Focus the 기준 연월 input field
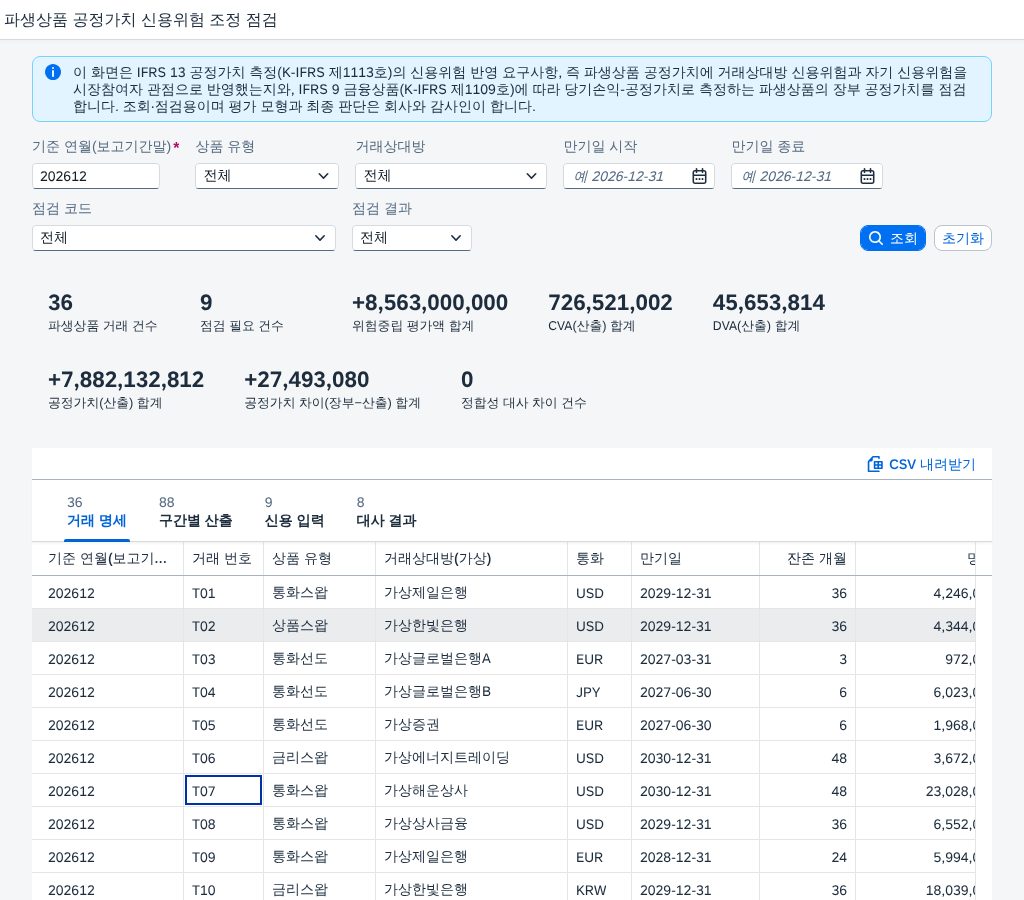This screenshot has width=1024, height=900. coord(95,176)
